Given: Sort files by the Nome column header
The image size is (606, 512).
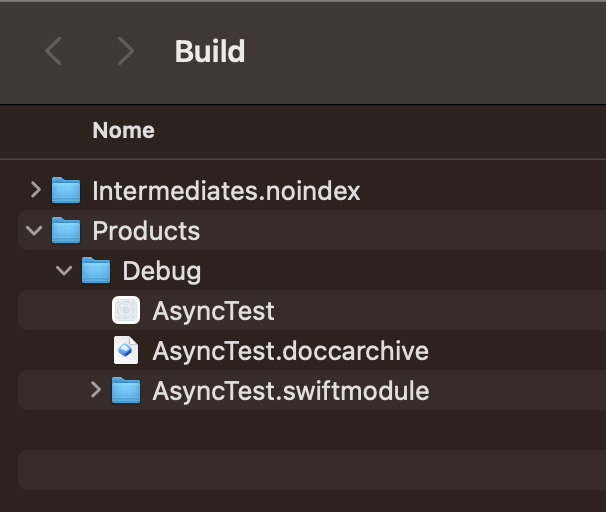Looking at the screenshot, I should click(x=123, y=130).
